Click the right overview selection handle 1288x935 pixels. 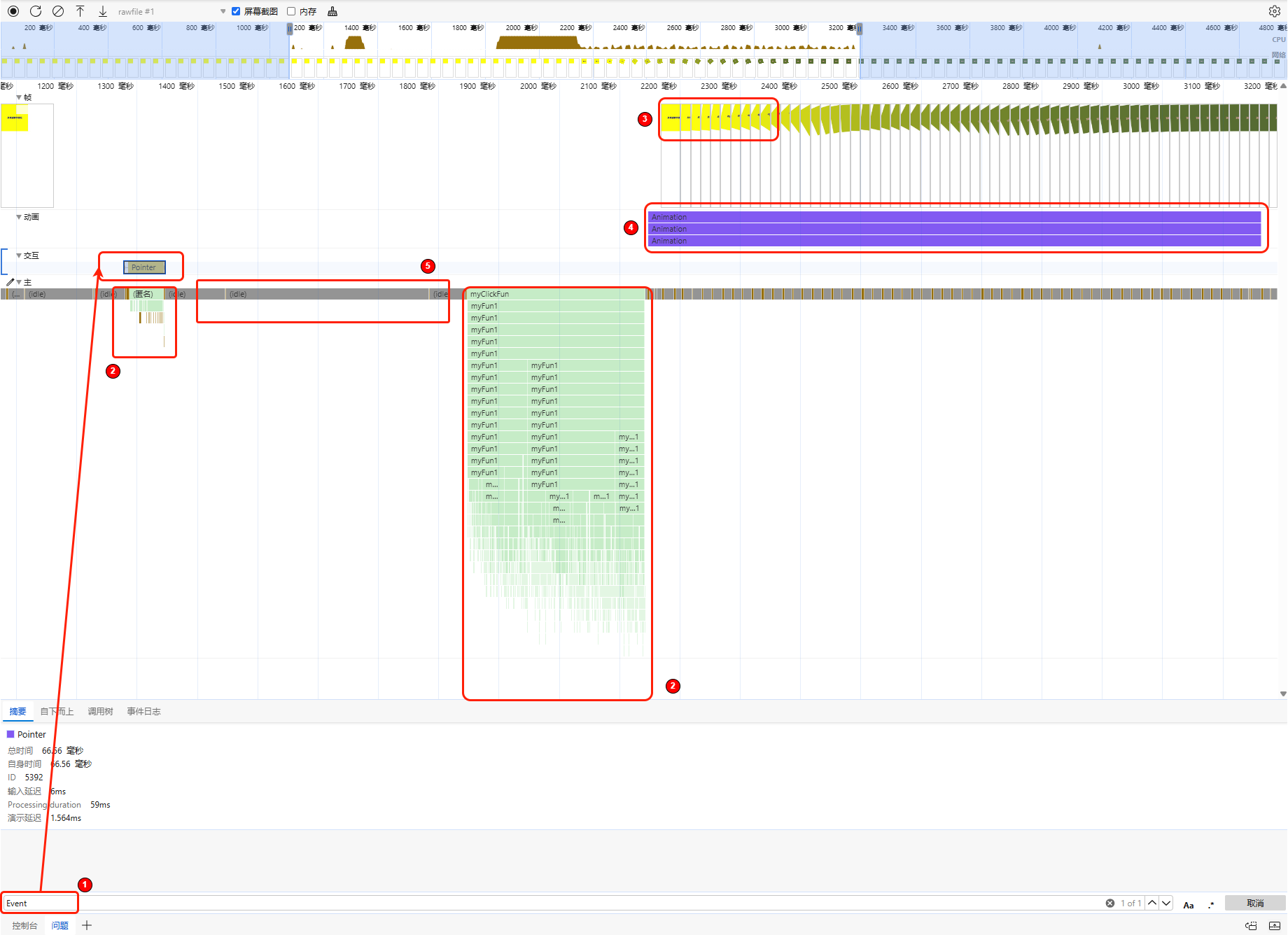point(860,29)
